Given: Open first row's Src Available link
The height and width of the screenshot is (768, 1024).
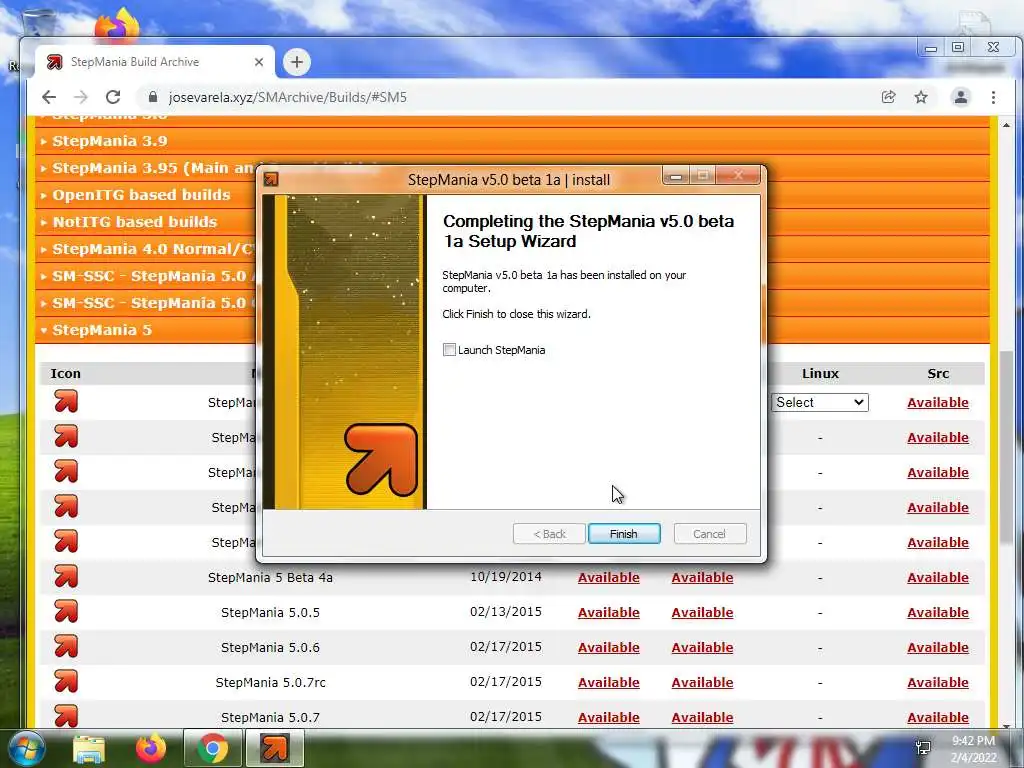Looking at the screenshot, I should (938, 402).
